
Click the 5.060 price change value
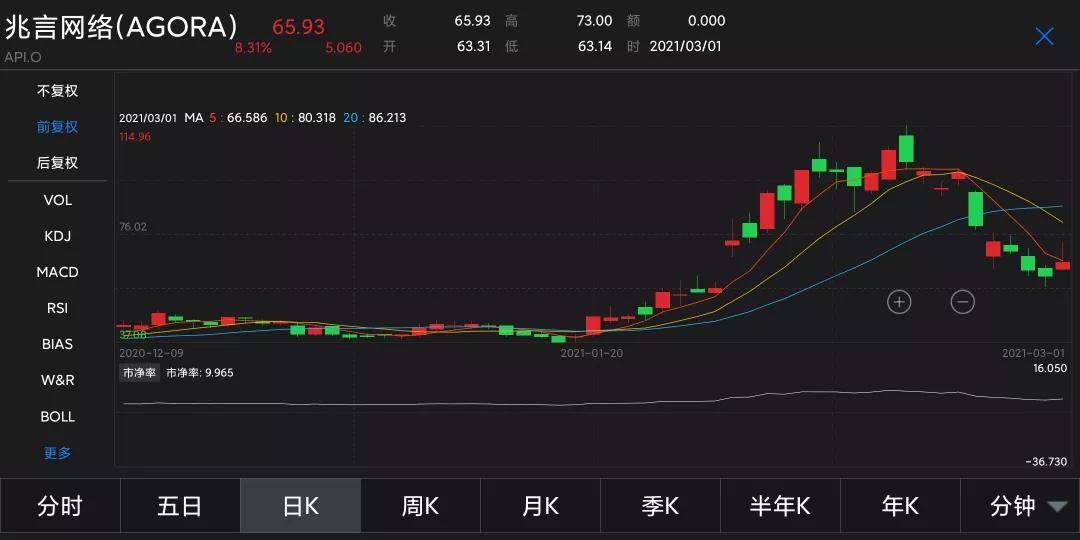tap(343, 48)
